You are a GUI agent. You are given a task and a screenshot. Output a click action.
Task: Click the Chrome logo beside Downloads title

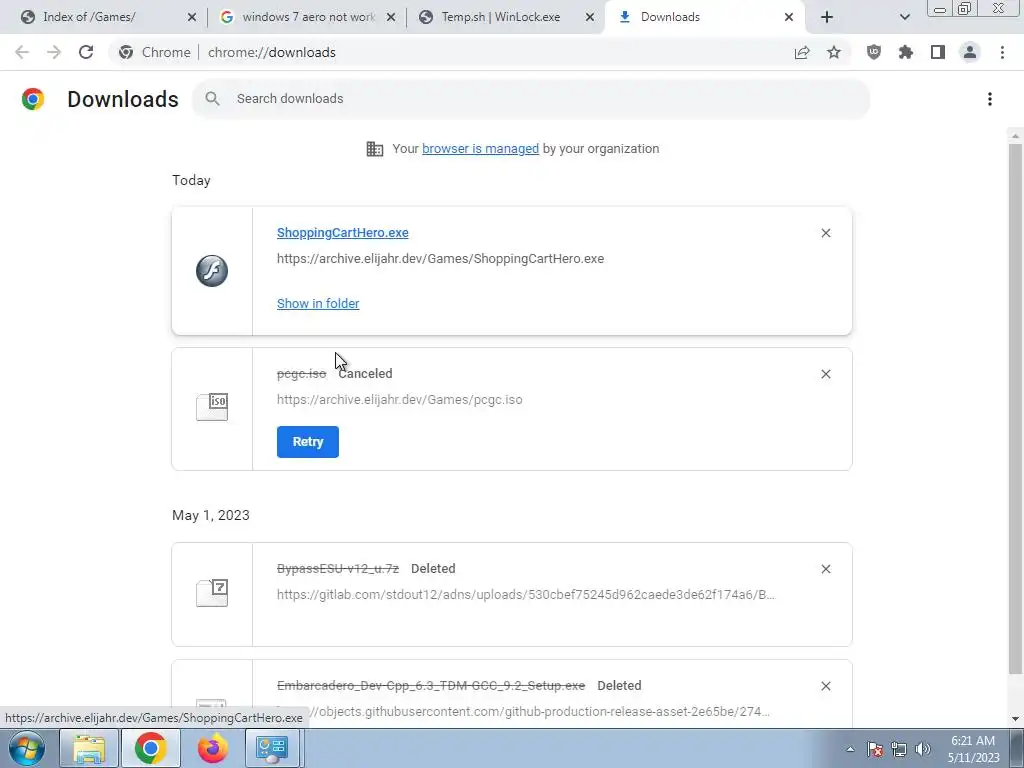pos(33,99)
